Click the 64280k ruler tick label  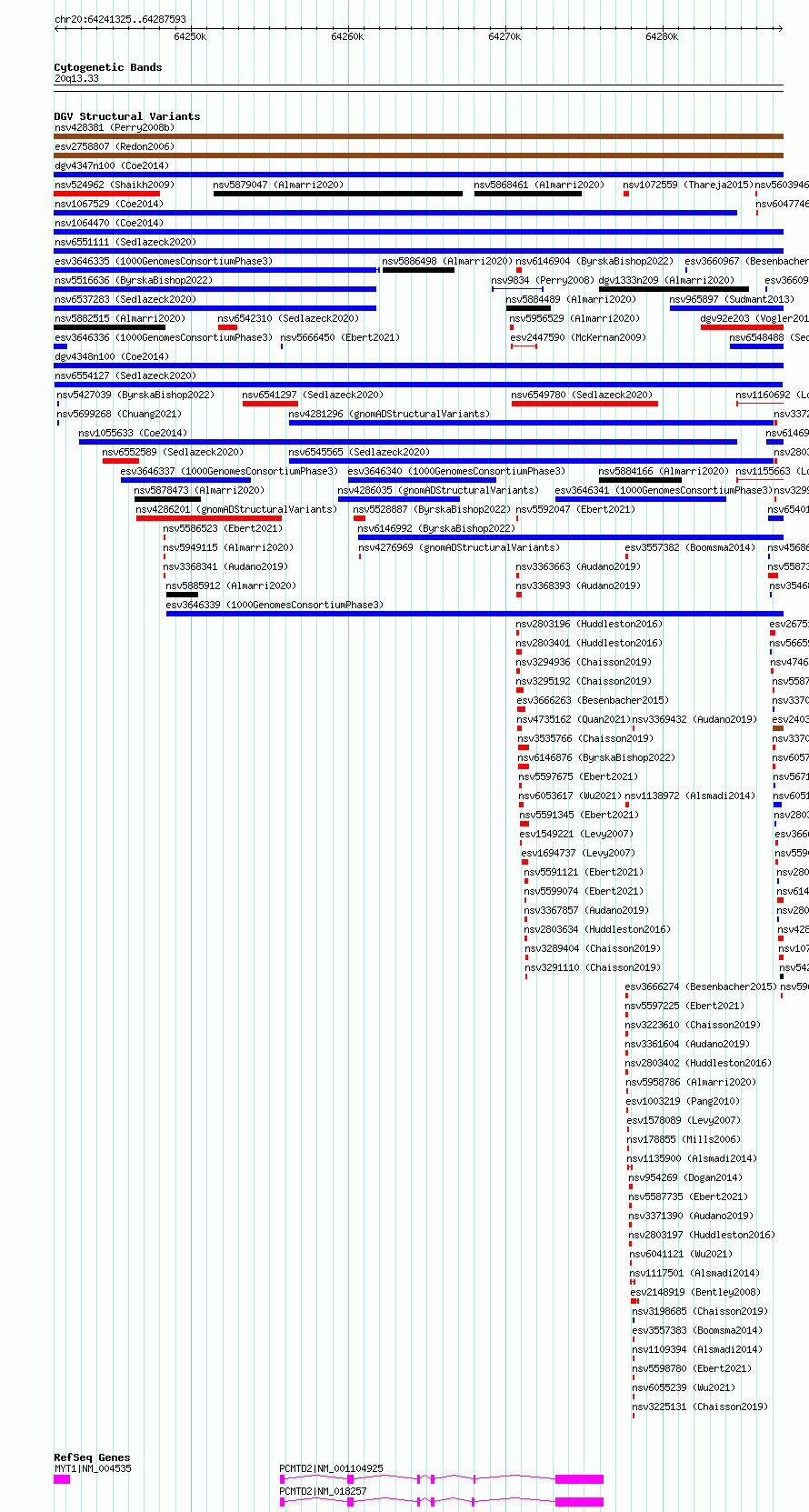click(662, 36)
